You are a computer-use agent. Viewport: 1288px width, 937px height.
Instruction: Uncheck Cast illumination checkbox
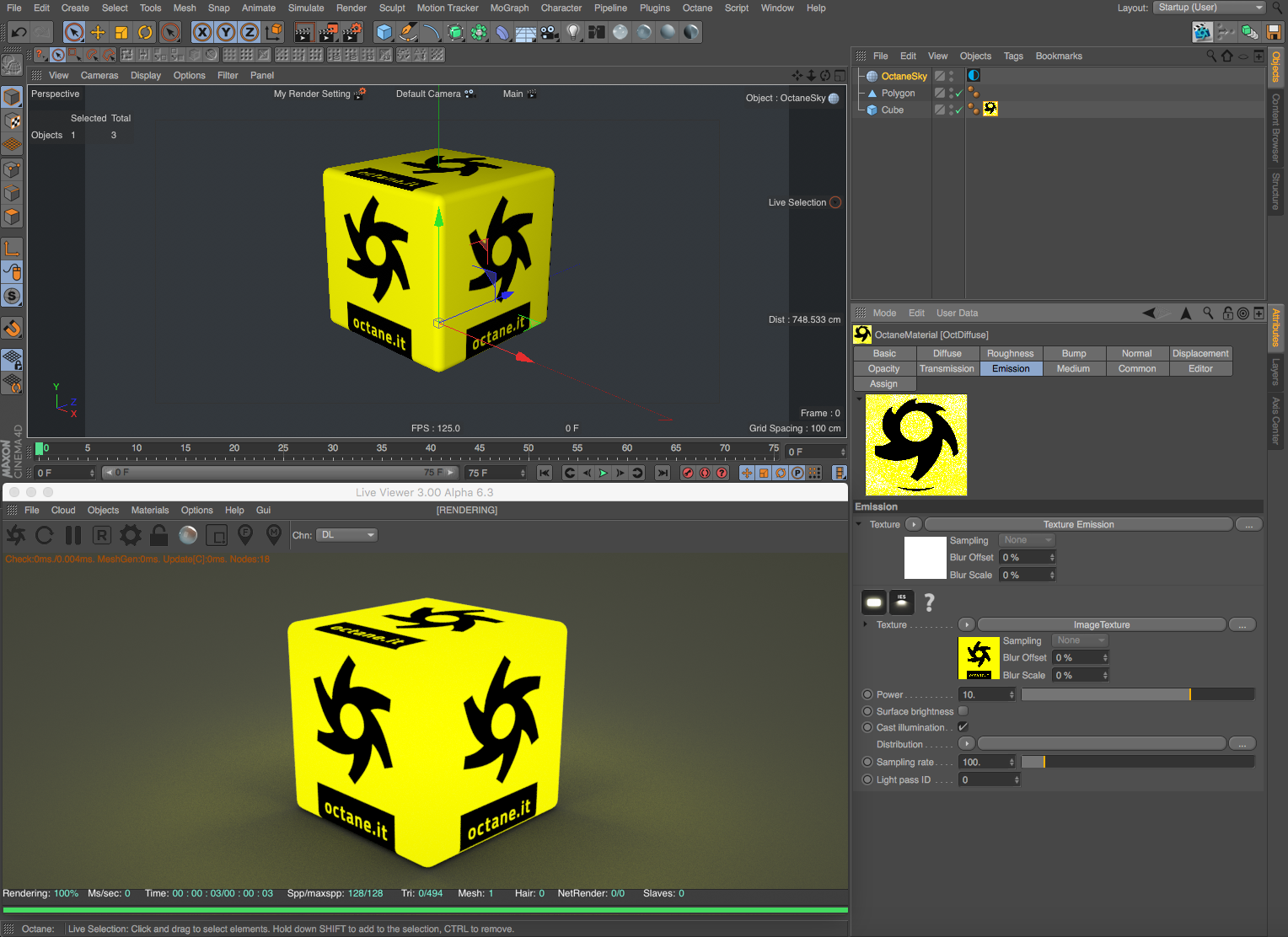963,727
